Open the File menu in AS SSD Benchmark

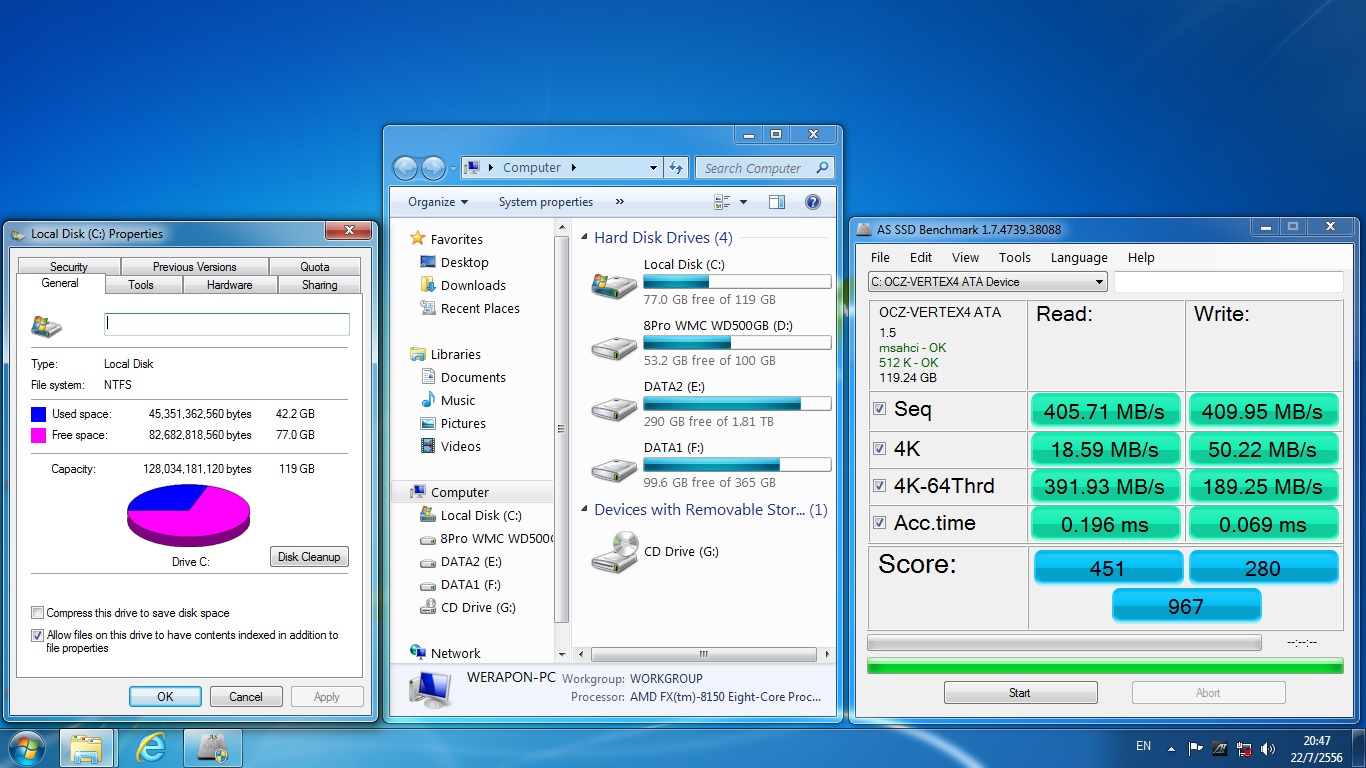(x=880, y=257)
